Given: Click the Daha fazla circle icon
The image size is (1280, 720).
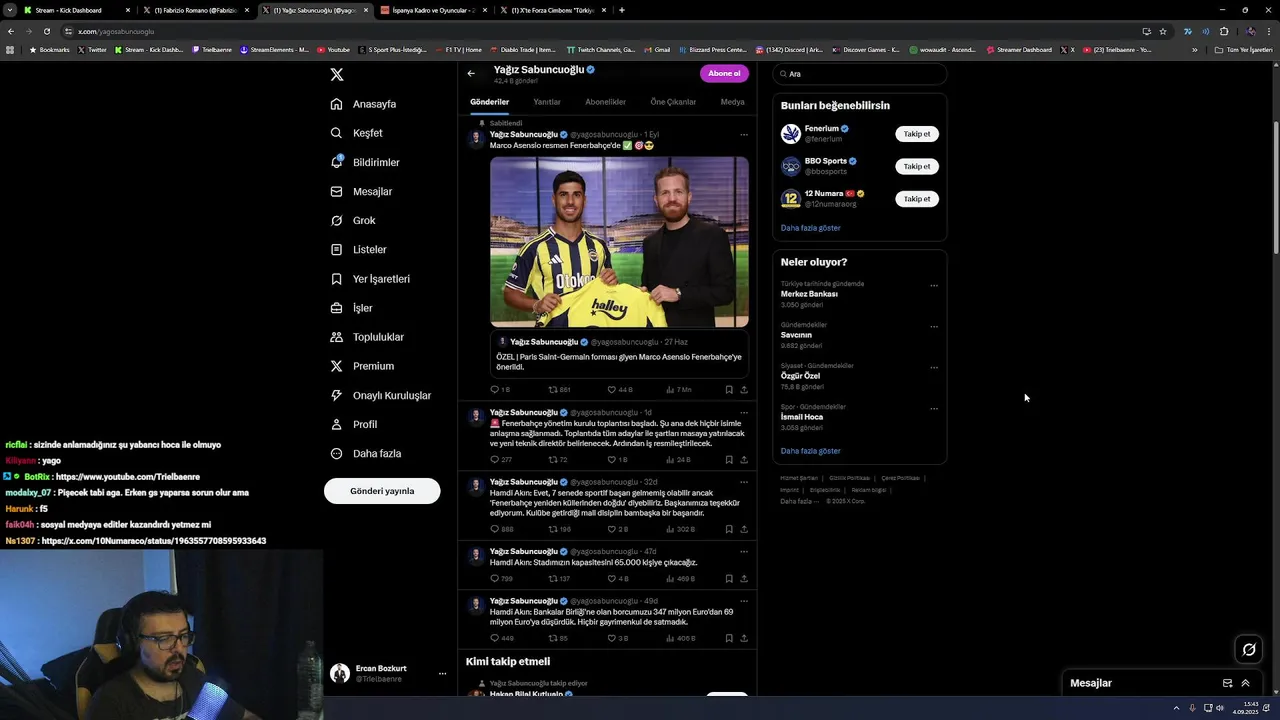Looking at the screenshot, I should [337, 453].
